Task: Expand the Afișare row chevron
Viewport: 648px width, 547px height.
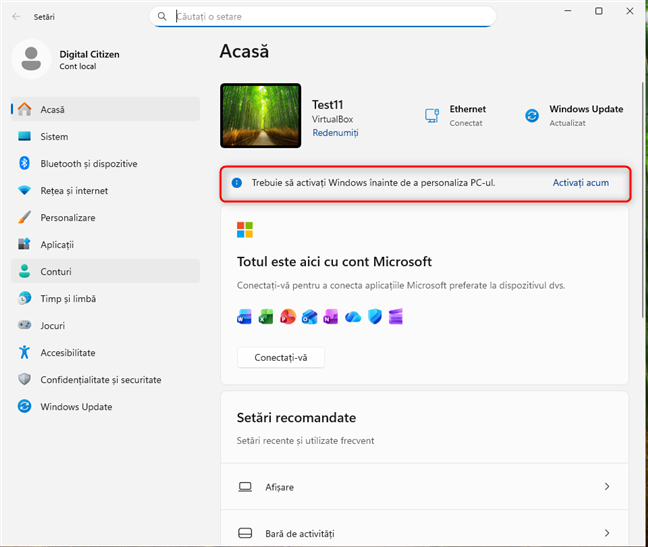Action: click(x=607, y=487)
